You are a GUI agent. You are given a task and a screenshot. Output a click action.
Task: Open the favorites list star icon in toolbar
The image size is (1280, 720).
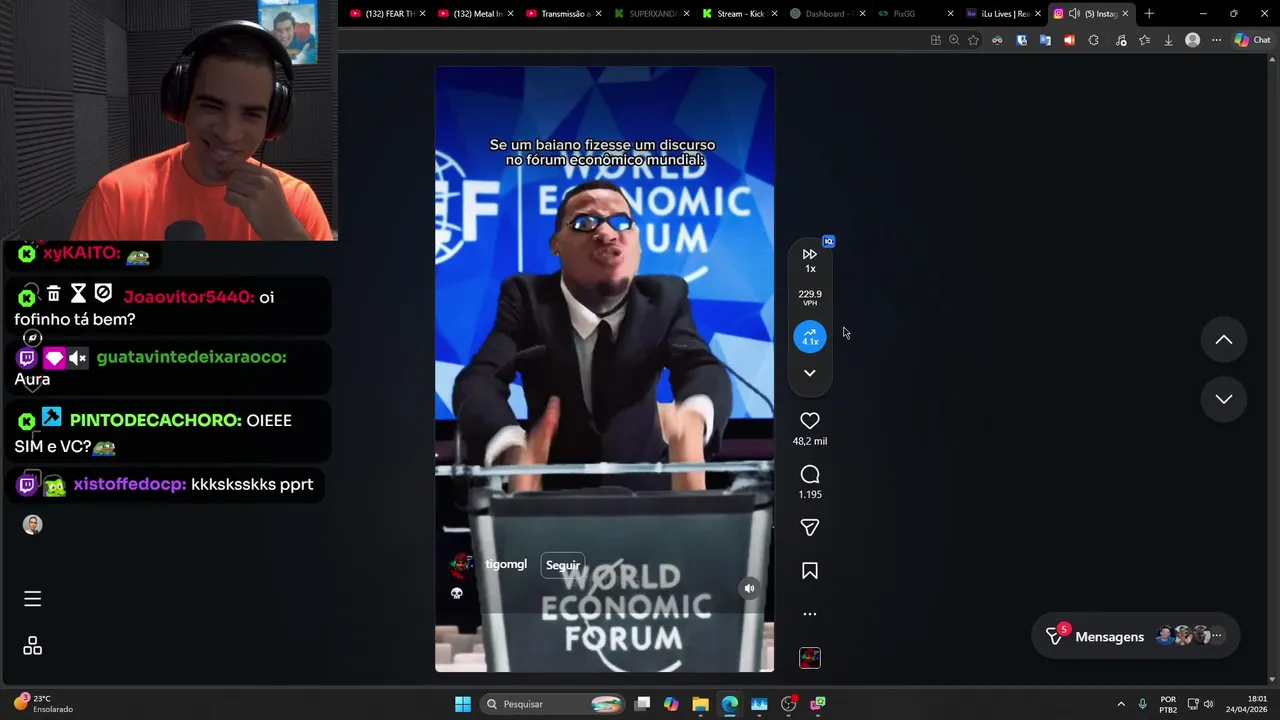pyautogui.click(x=1144, y=40)
